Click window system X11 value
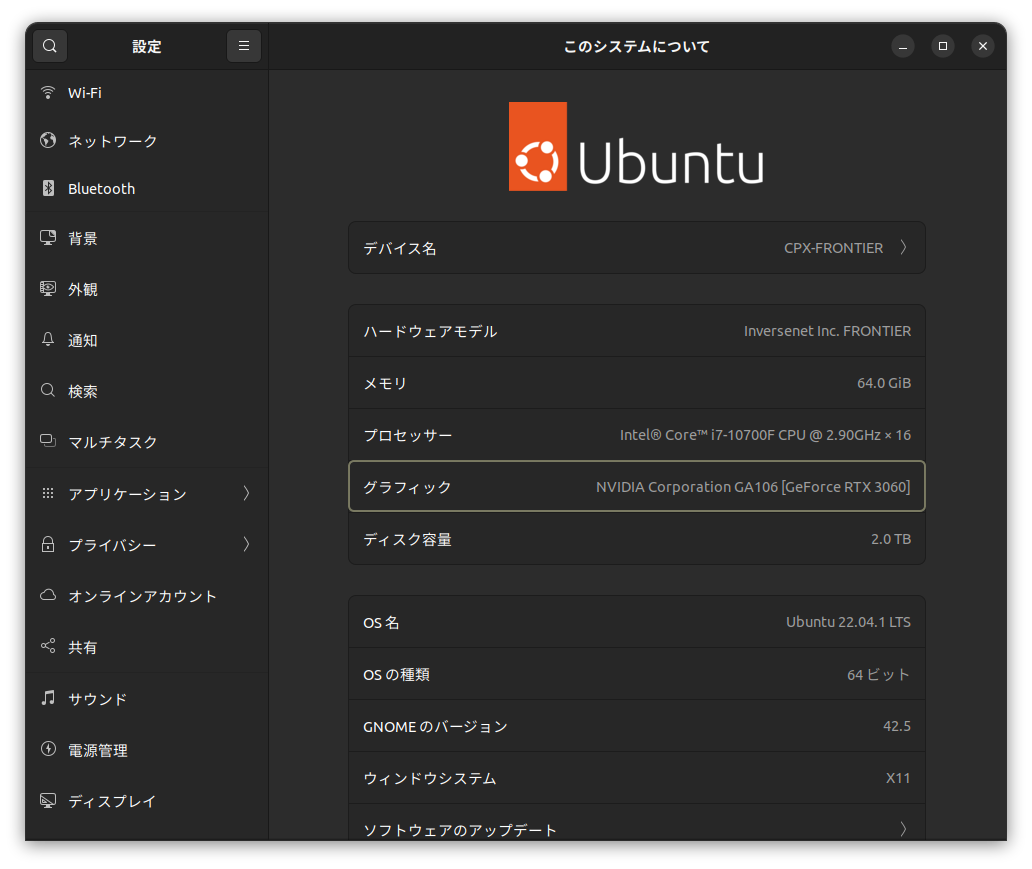 898,778
